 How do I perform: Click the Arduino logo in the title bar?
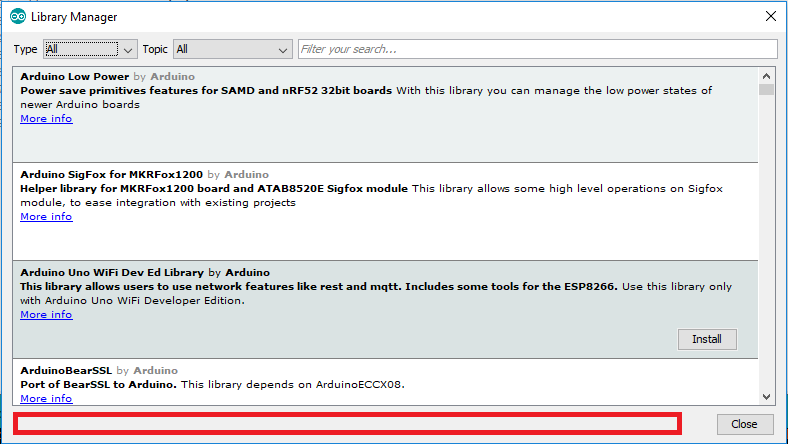pyautogui.click(x=18, y=17)
